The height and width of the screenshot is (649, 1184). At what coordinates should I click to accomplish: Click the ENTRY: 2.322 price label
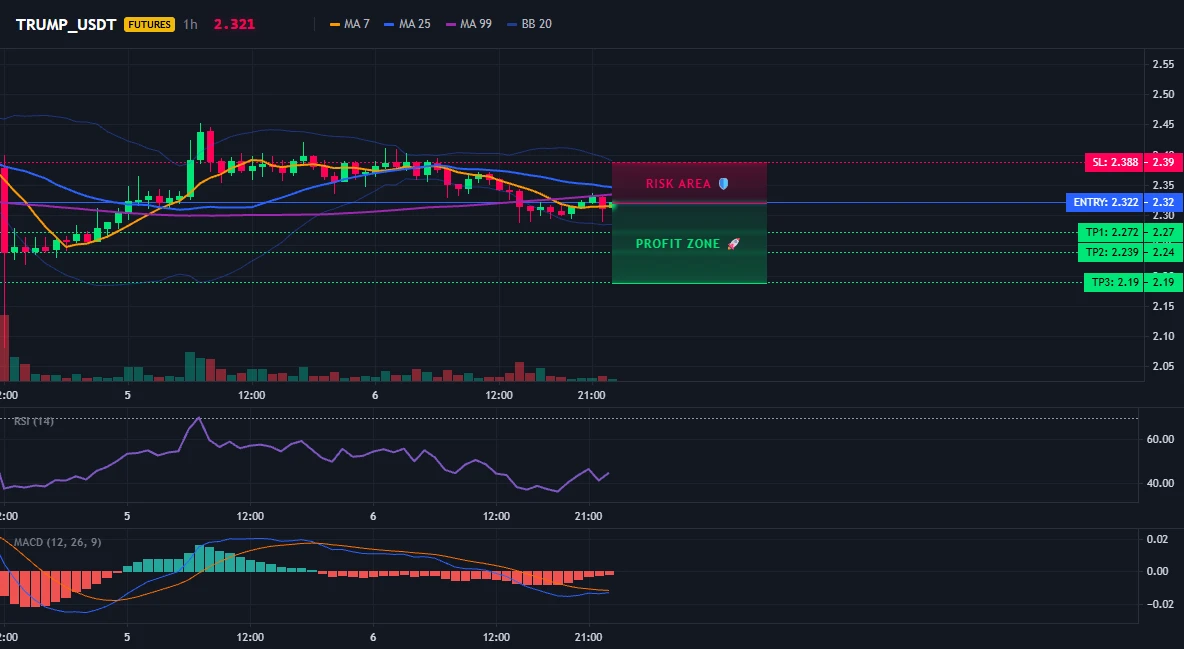point(1103,202)
